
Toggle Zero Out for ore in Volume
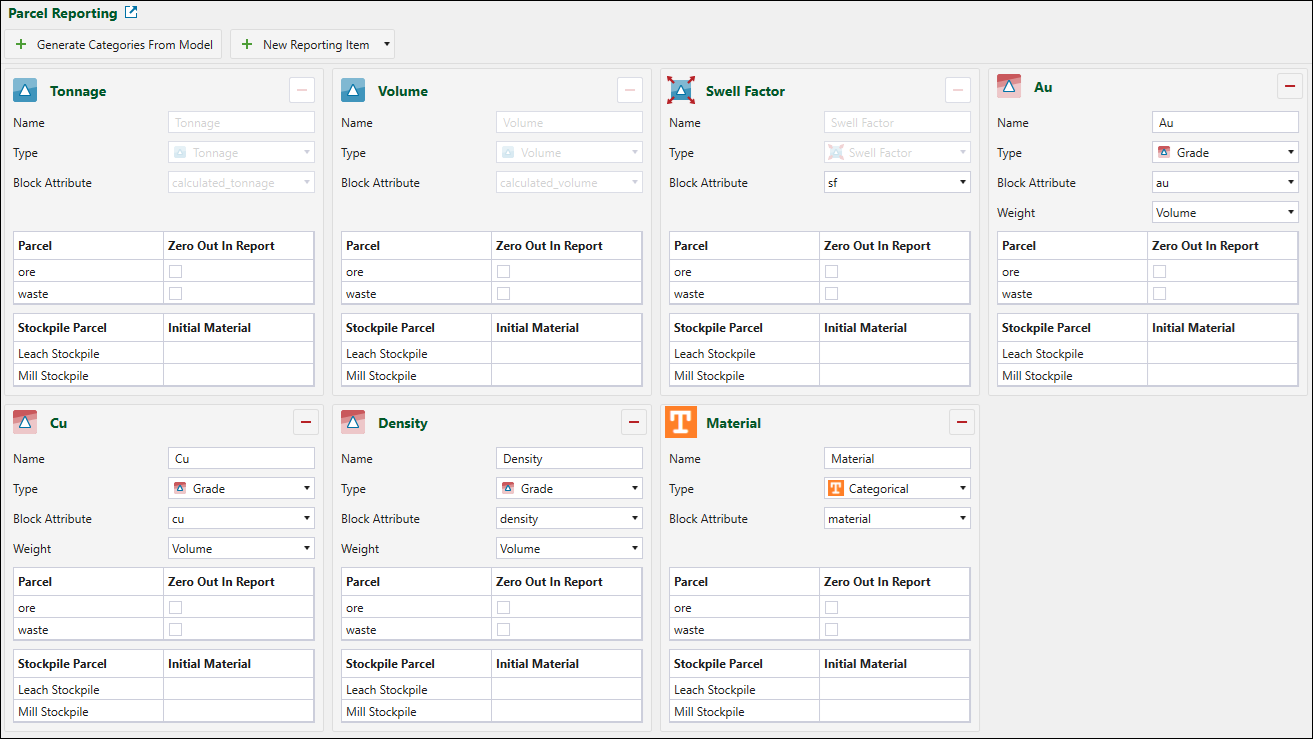pos(503,271)
